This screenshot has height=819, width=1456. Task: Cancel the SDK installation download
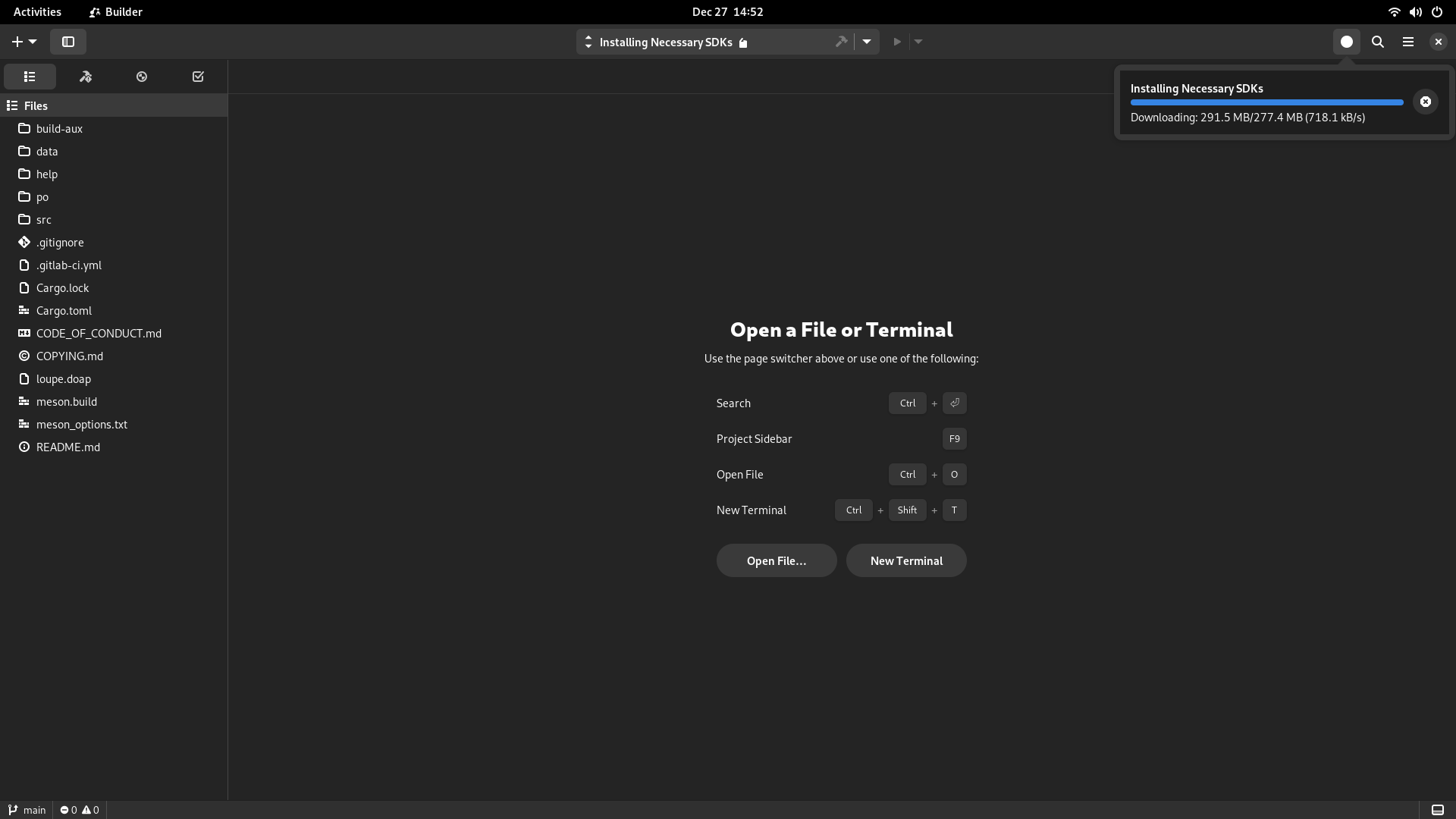(x=1426, y=102)
